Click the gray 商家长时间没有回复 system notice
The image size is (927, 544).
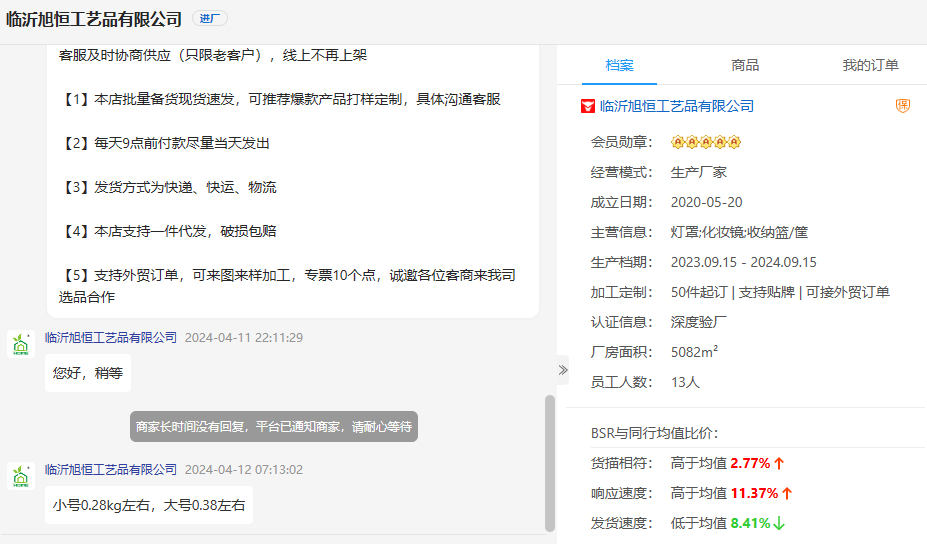click(x=273, y=427)
